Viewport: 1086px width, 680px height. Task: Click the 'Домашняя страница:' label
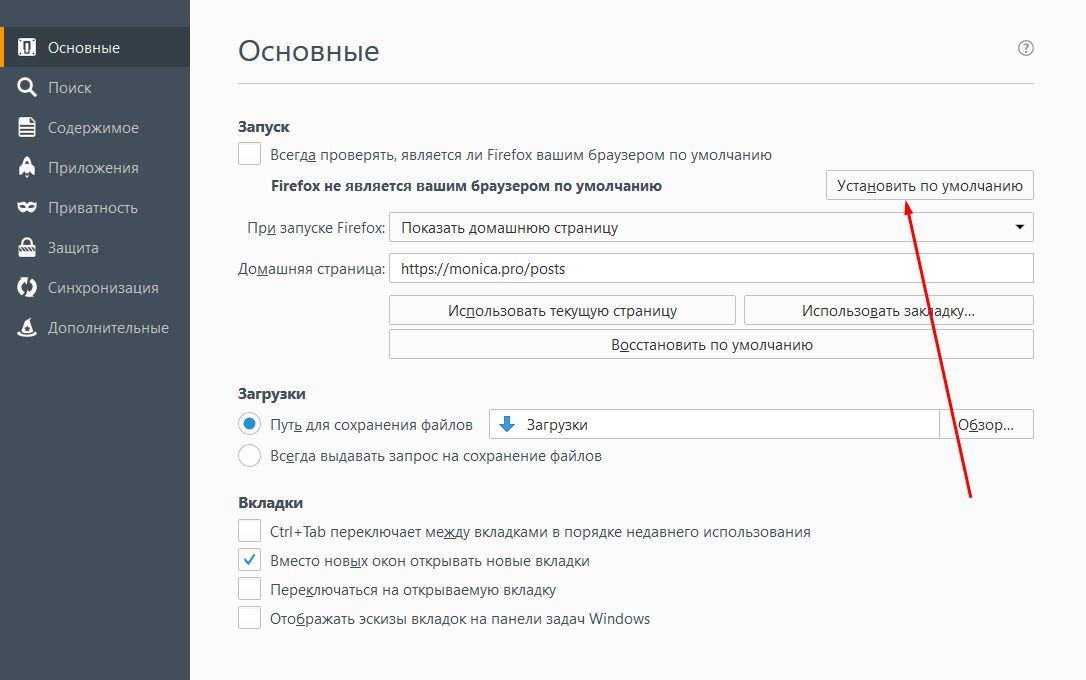[x=312, y=269]
